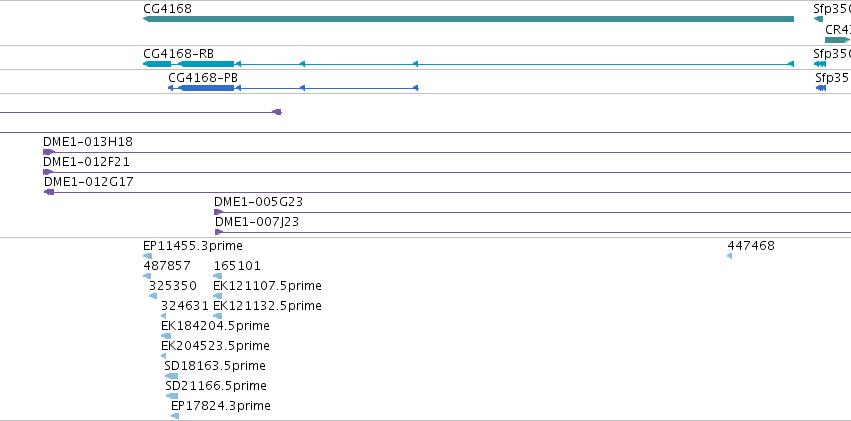851x421 pixels.
Task: Click the thick CG4168-PB coding block
Action: pyautogui.click(x=207, y=88)
